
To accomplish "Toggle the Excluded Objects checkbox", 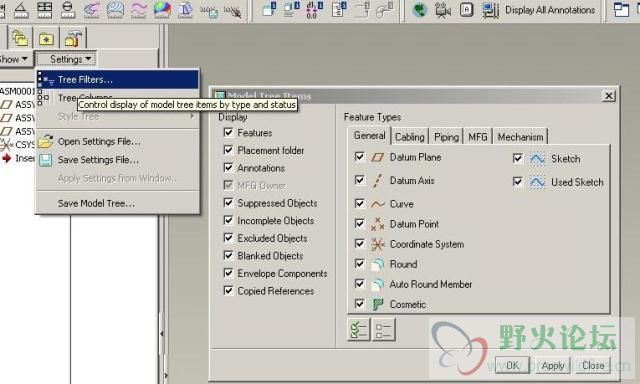I will pos(229,238).
